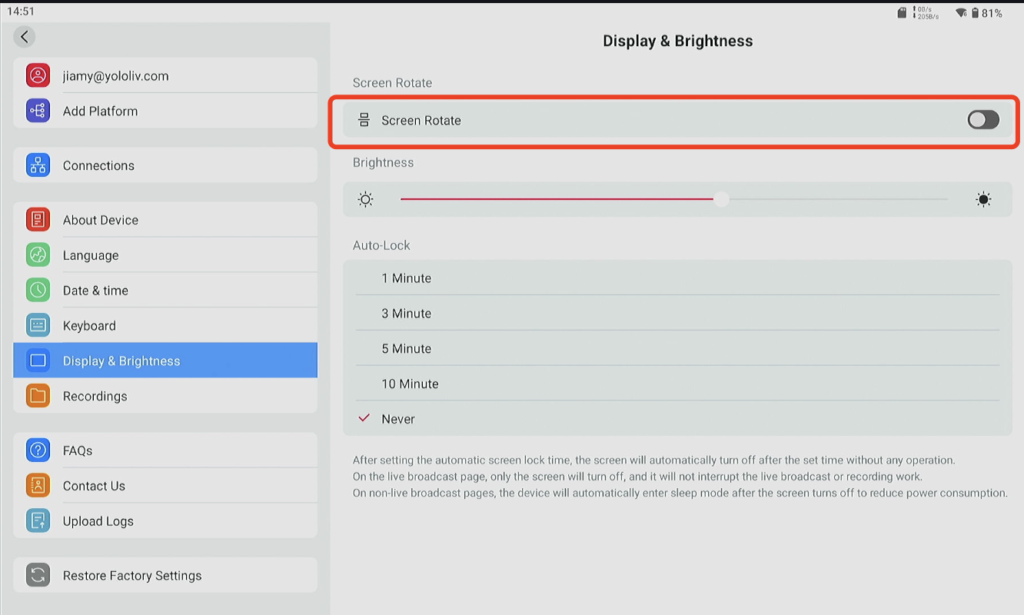Open the Recordings folder icon
Image resolution: width=1024 pixels, height=615 pixels.
point(38,396)
